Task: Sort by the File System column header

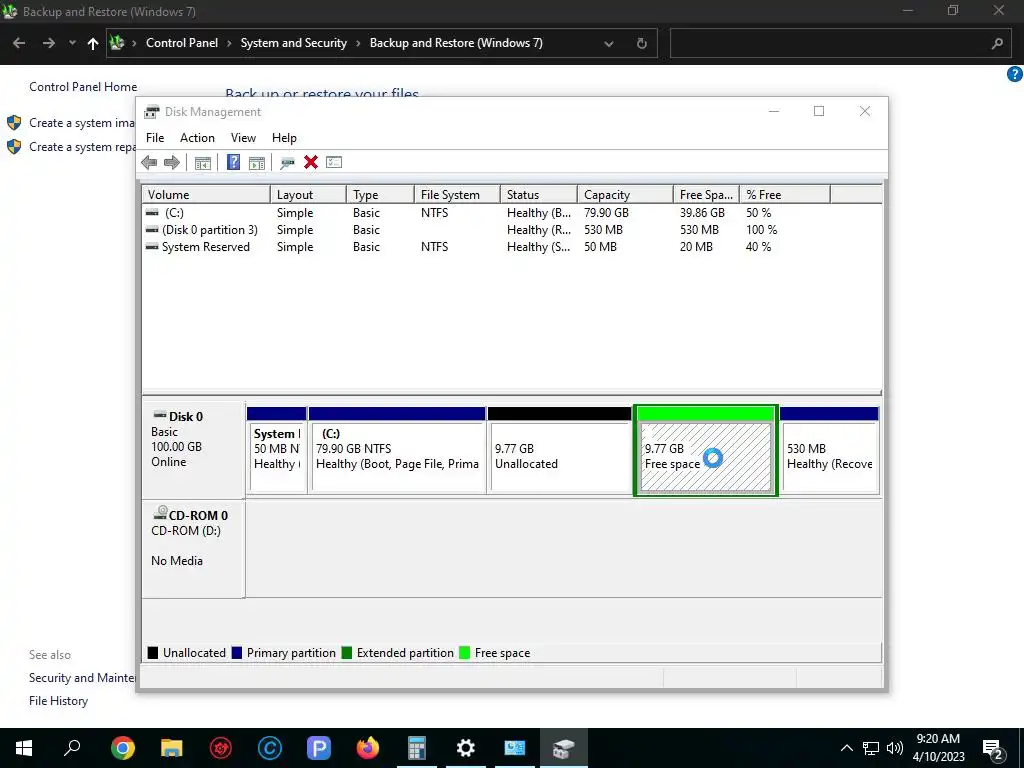Action: 457,195
